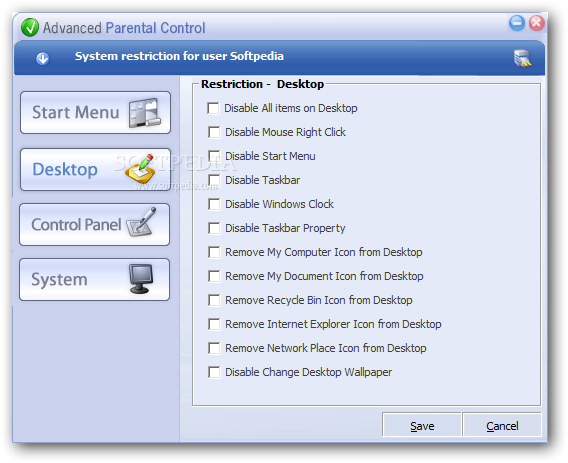
Task: Check Remove Internet Explorer Icon from Desktop
Action: point(214,324)
